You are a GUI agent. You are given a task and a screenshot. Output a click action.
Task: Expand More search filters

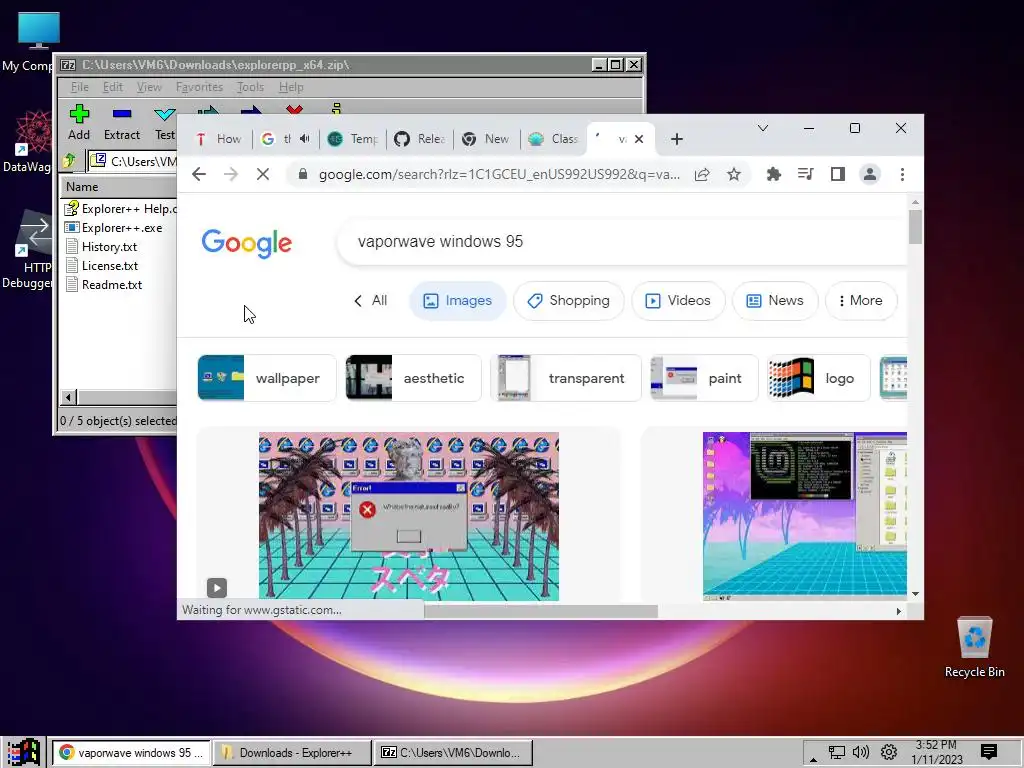pos(861,300)
